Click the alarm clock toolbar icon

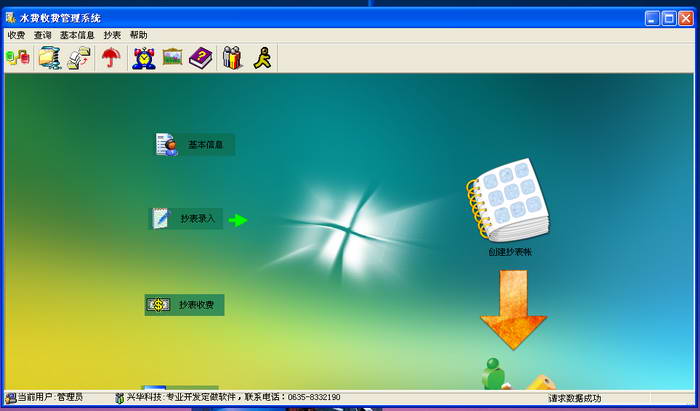[x=144, y=58]
